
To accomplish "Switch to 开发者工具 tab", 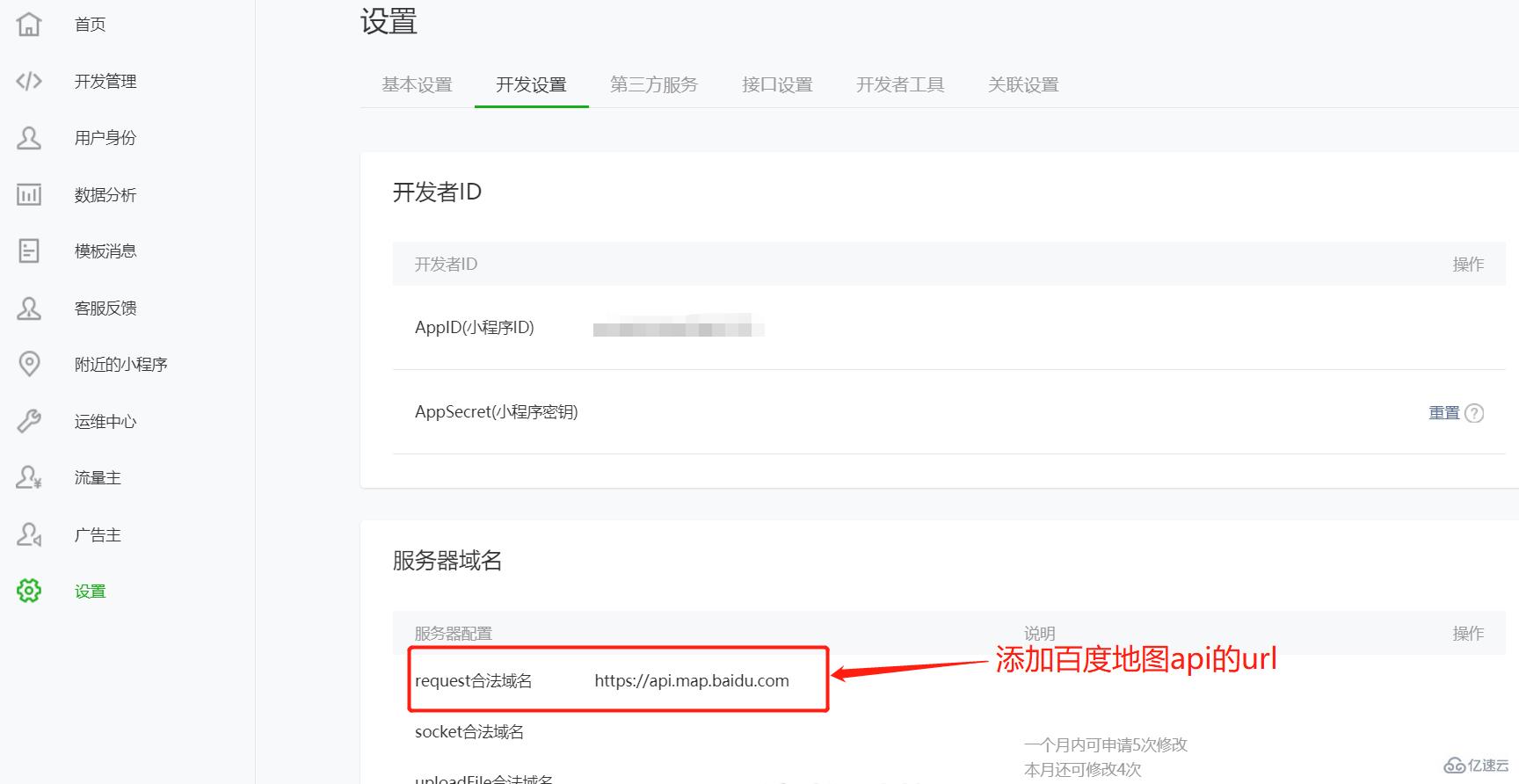I will pyautogui.click(x=900, y=84).
